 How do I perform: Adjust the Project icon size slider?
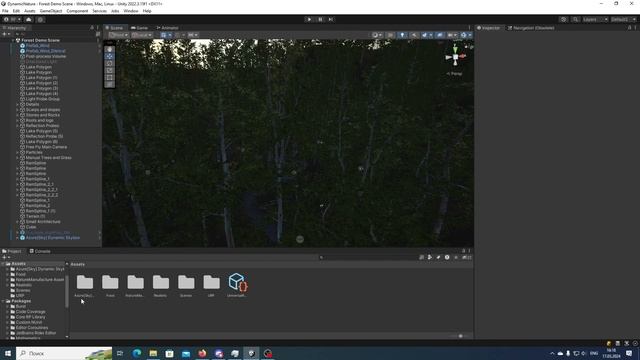point(460,336)
